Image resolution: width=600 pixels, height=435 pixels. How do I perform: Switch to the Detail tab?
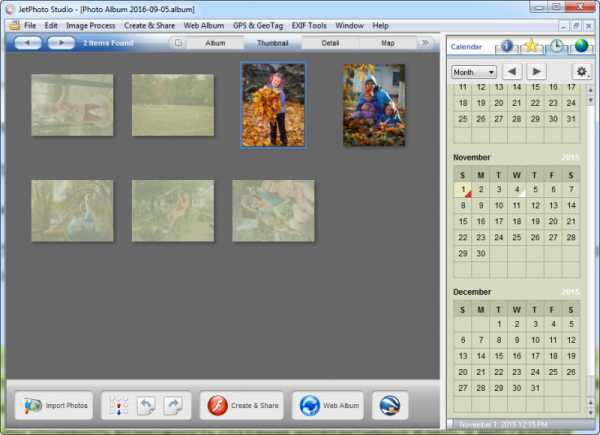pos(330,43)
